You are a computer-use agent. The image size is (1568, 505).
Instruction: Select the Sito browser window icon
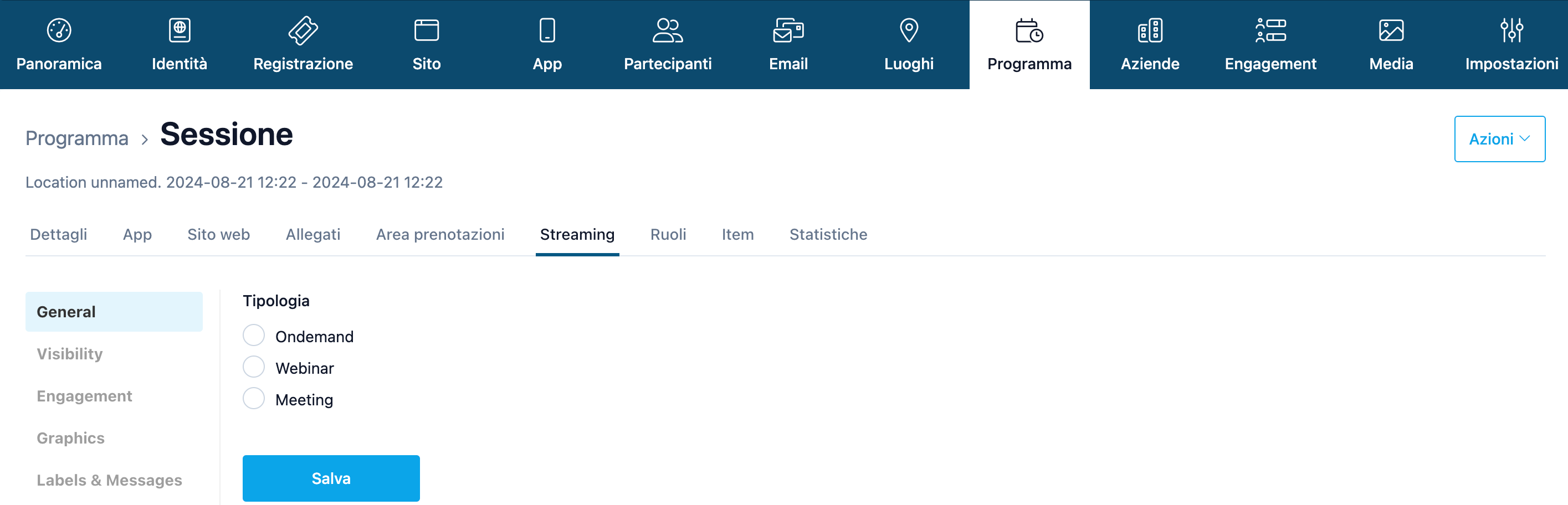tap(427, 30)
